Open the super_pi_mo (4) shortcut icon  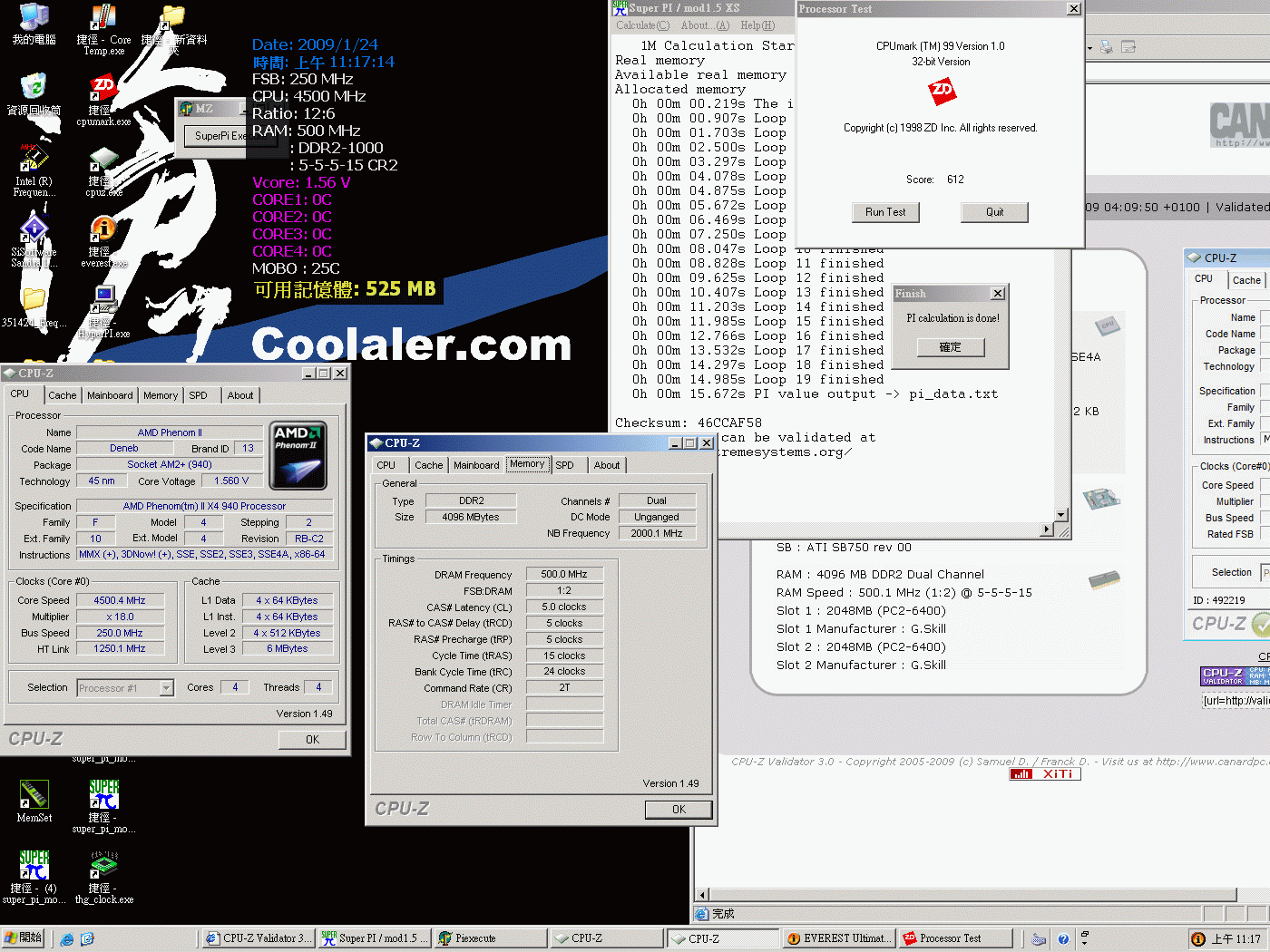34,866
